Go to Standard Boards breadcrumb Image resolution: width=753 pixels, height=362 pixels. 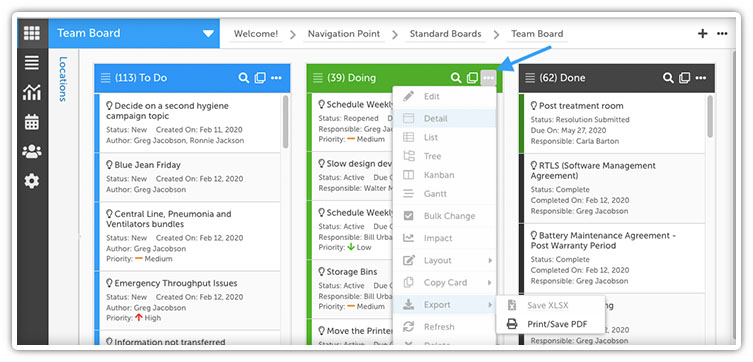(445, 34)
